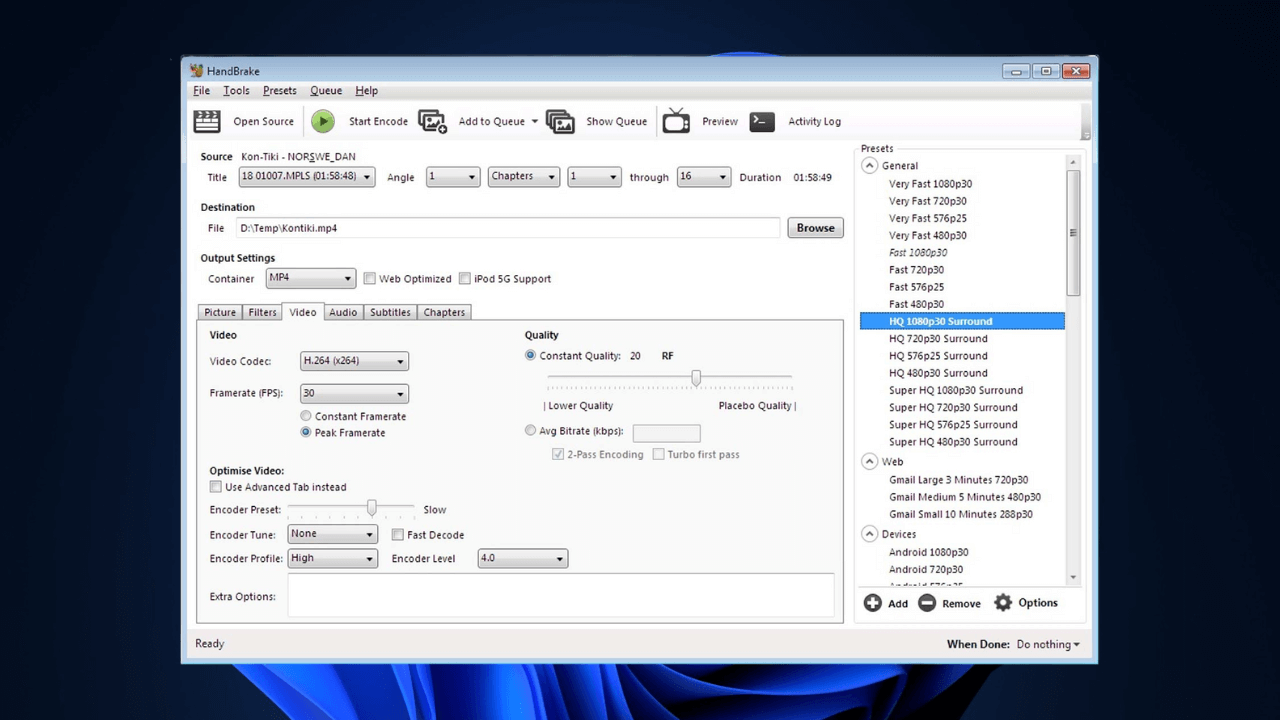This screenshot has height=720, width=1280.
Task: Open the start chapter dropdown showing 1
Action: (x=594, y=177)
